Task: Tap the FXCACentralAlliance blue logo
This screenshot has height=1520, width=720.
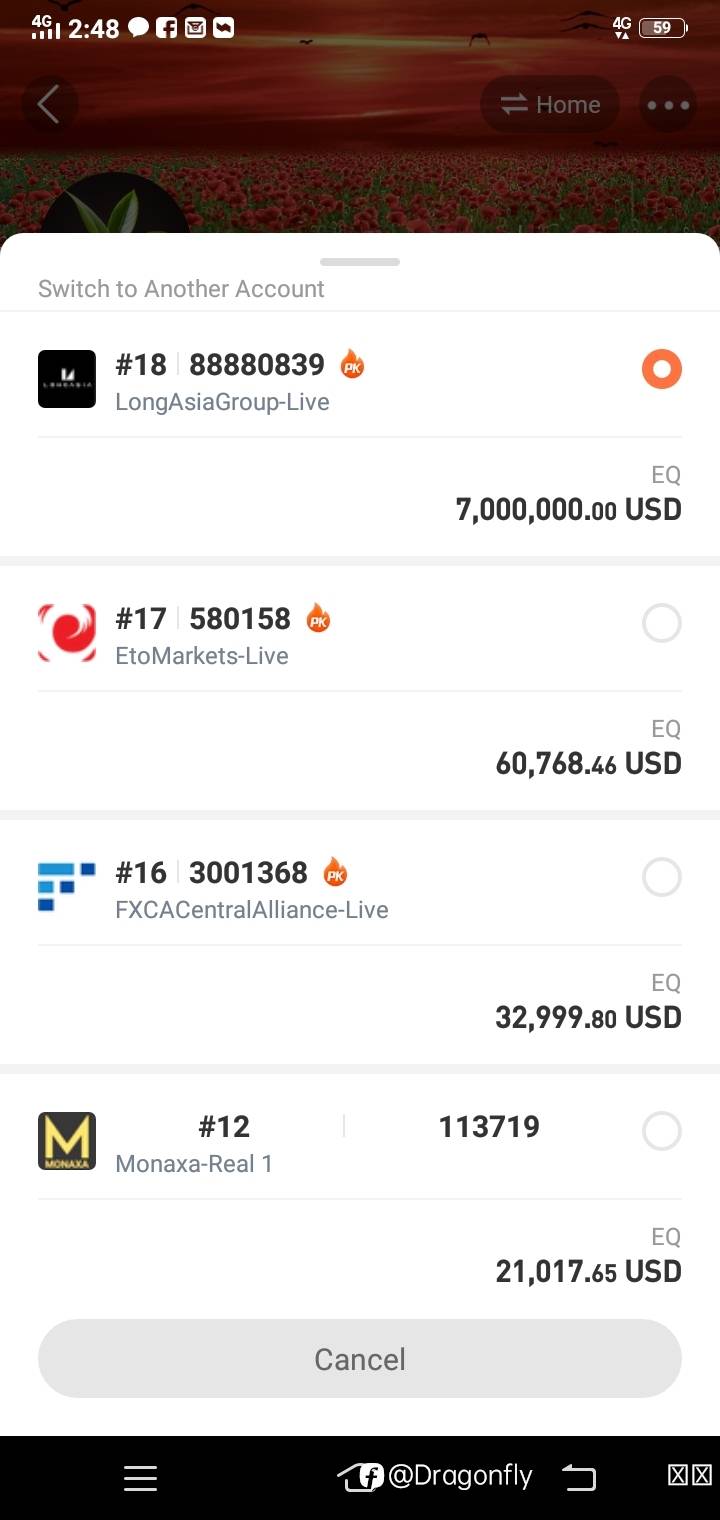Action: pos(67,887)
